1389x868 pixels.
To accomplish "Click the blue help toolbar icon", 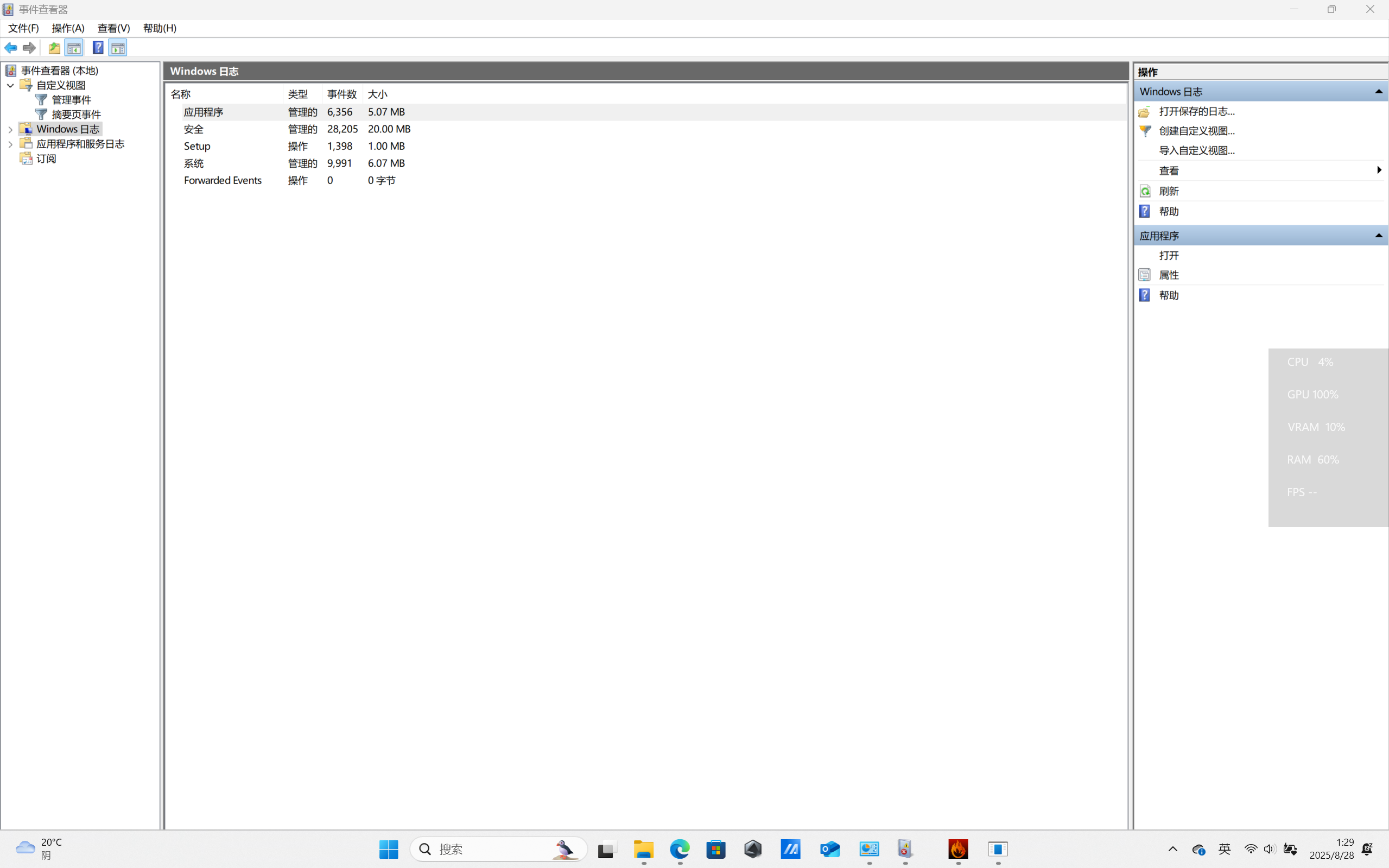I will point(98,48).
